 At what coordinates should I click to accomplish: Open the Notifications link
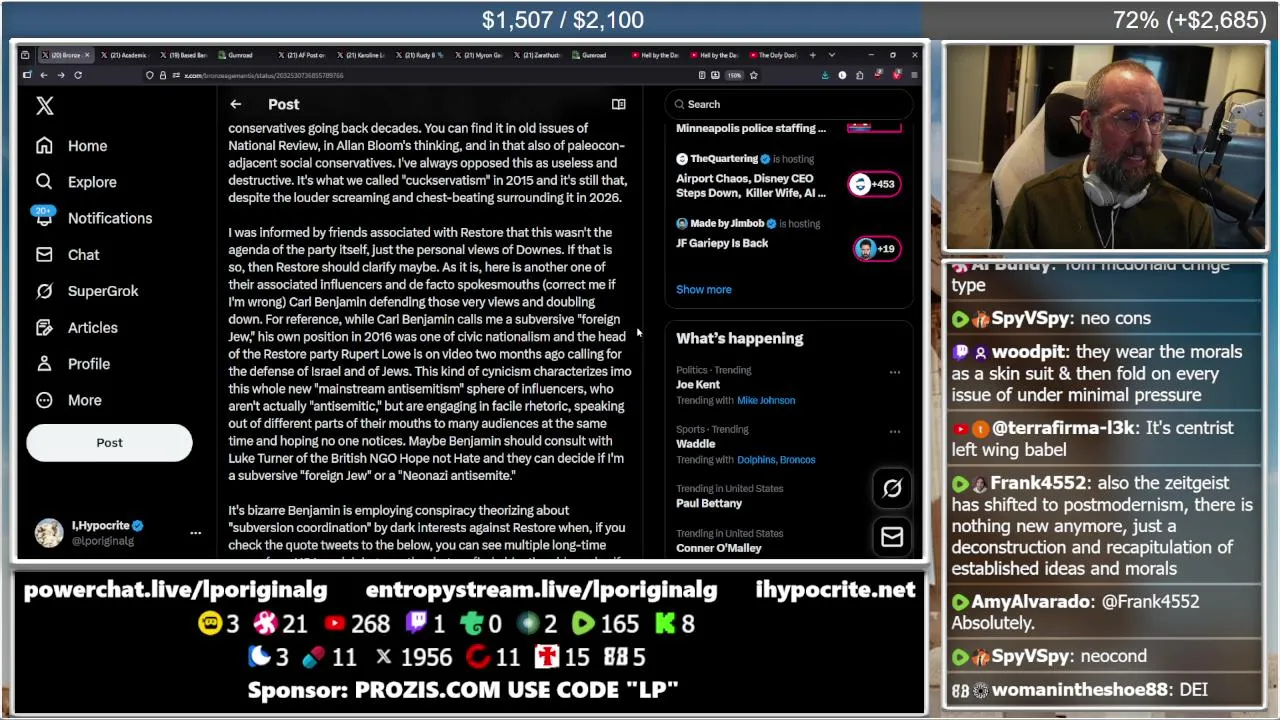click(110, 218)
